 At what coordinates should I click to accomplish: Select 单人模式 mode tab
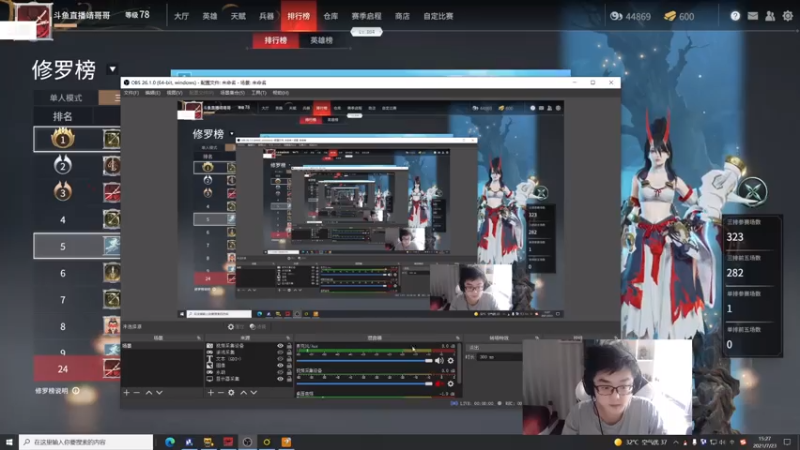pos(66,98)
